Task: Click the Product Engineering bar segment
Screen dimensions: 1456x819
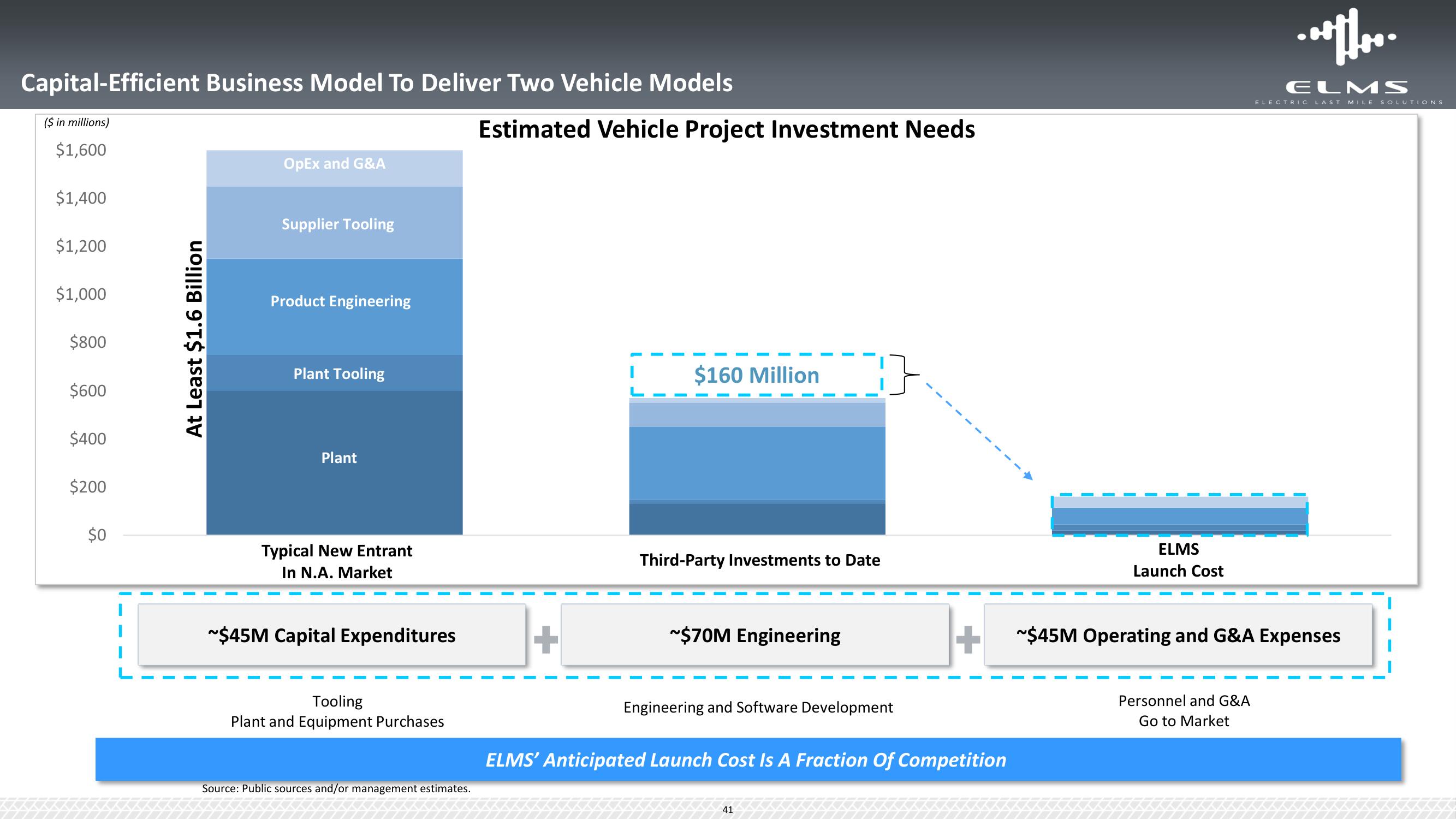Action: pyautogui.click(x=335, y=307)
